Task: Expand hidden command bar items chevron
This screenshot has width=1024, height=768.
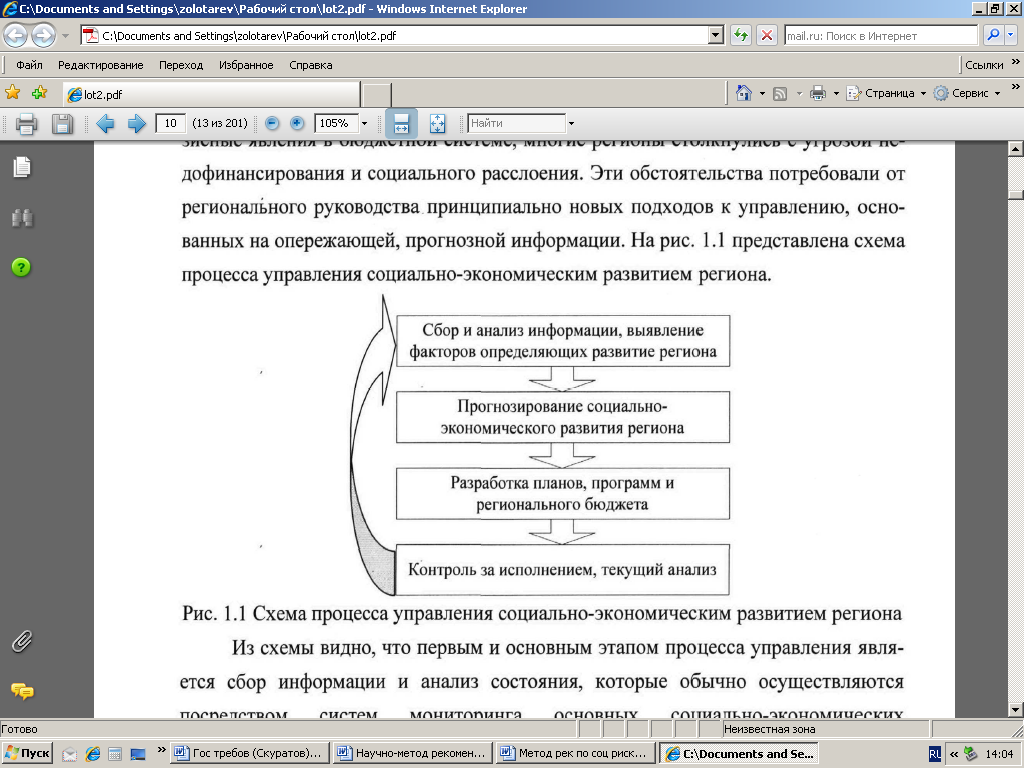Action: pyautogui.click(x=1016, y=86)
